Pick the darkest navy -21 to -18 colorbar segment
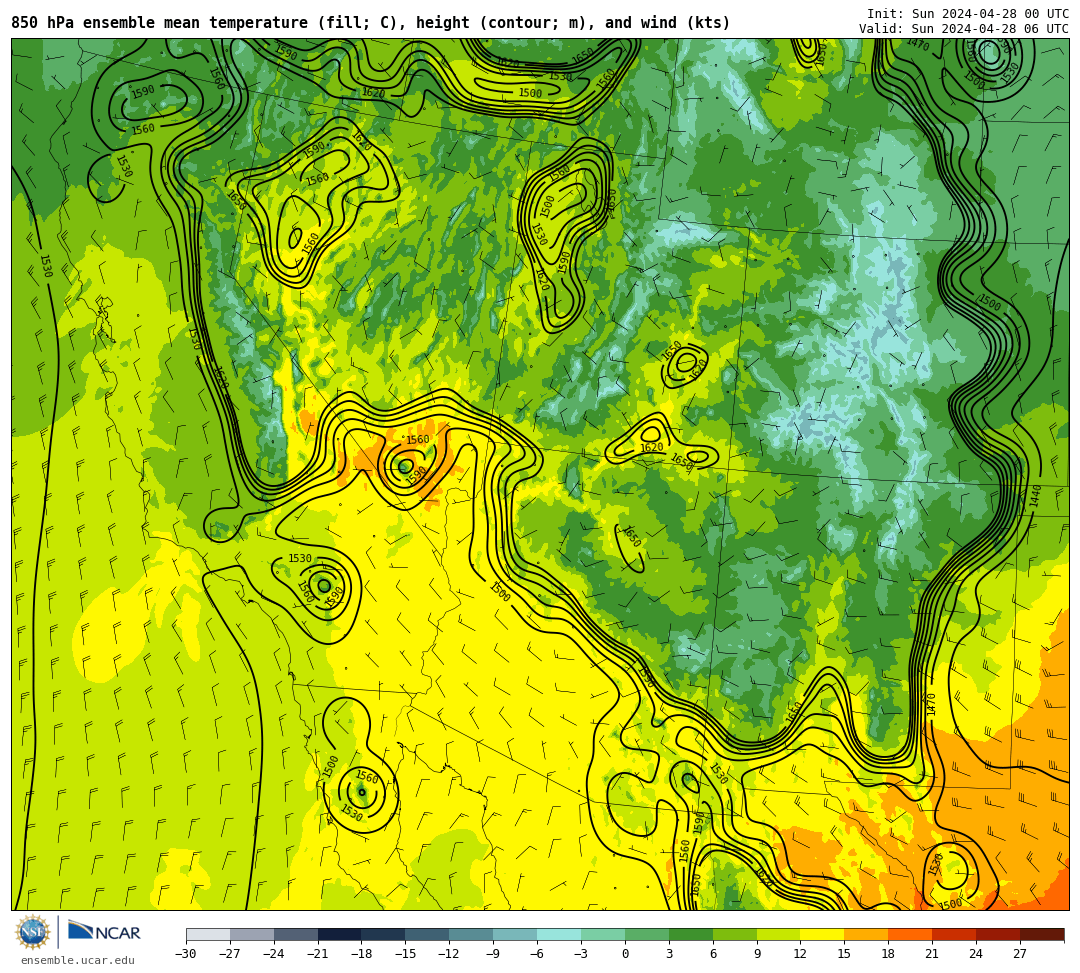 click(340, 934)
